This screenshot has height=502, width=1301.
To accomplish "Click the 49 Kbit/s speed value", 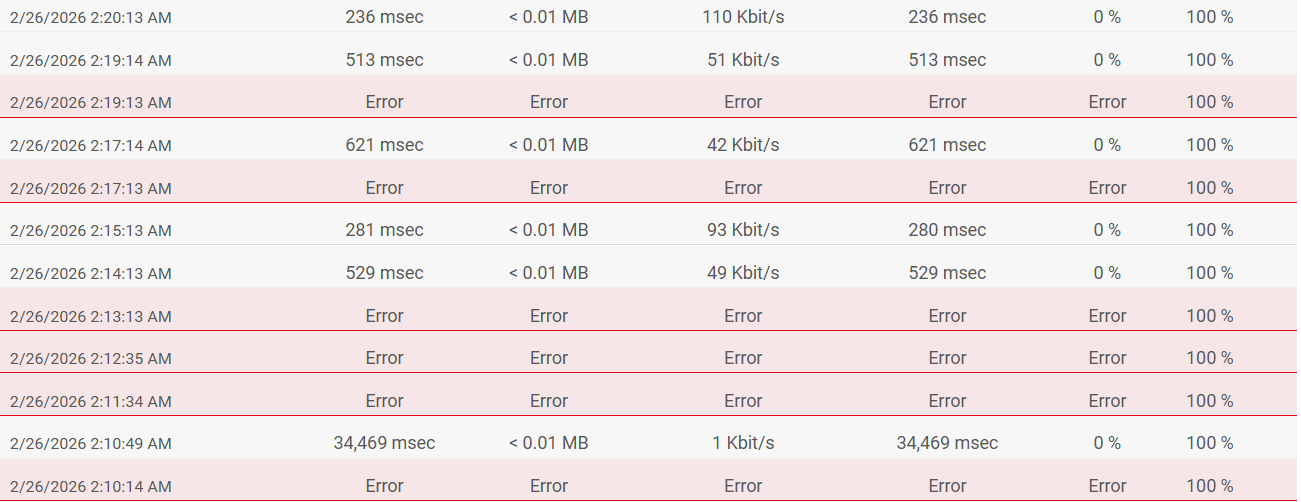I will click(743, 273).
